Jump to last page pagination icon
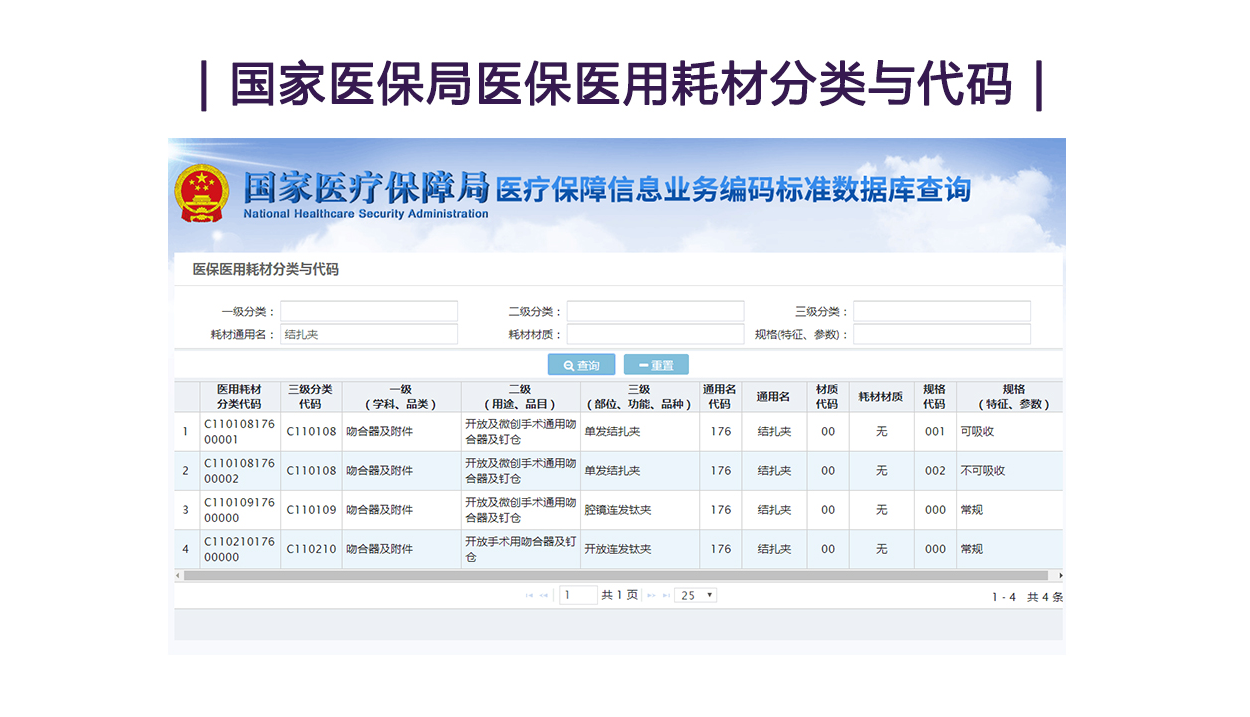The image size is (1250, 717). (666, 596)
